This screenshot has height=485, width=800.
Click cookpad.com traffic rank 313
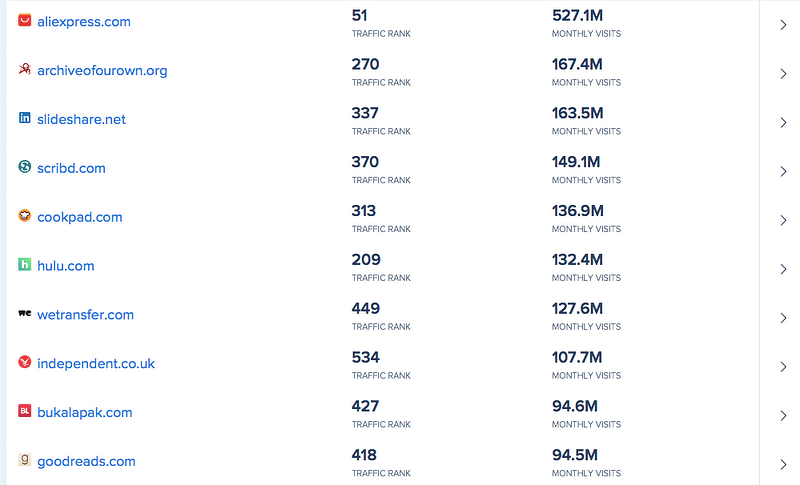[x=363, y=211]
